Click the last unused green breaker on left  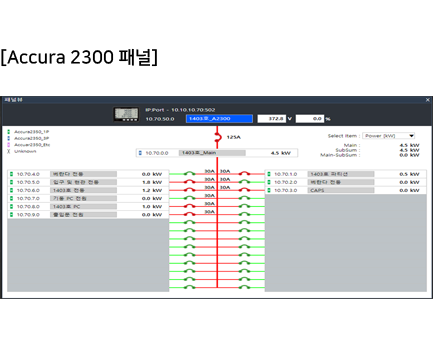(x=190, y=287)
